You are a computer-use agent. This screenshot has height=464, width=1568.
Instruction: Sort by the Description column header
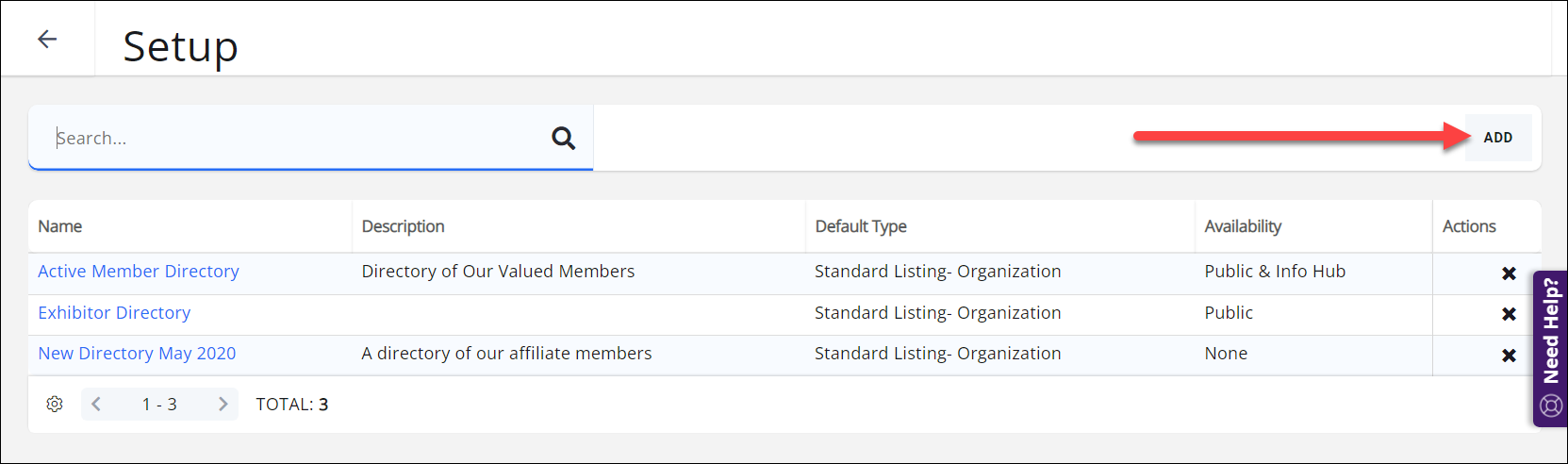[403, 226]
